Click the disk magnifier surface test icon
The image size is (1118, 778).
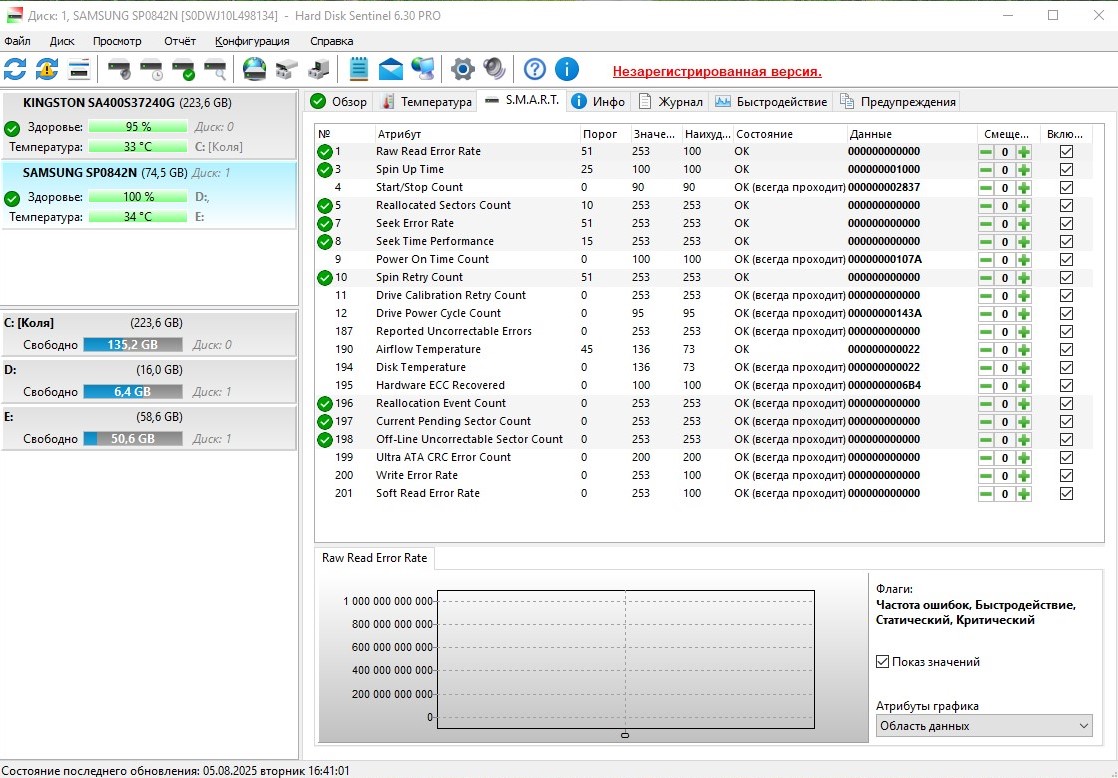coord(215,69)
